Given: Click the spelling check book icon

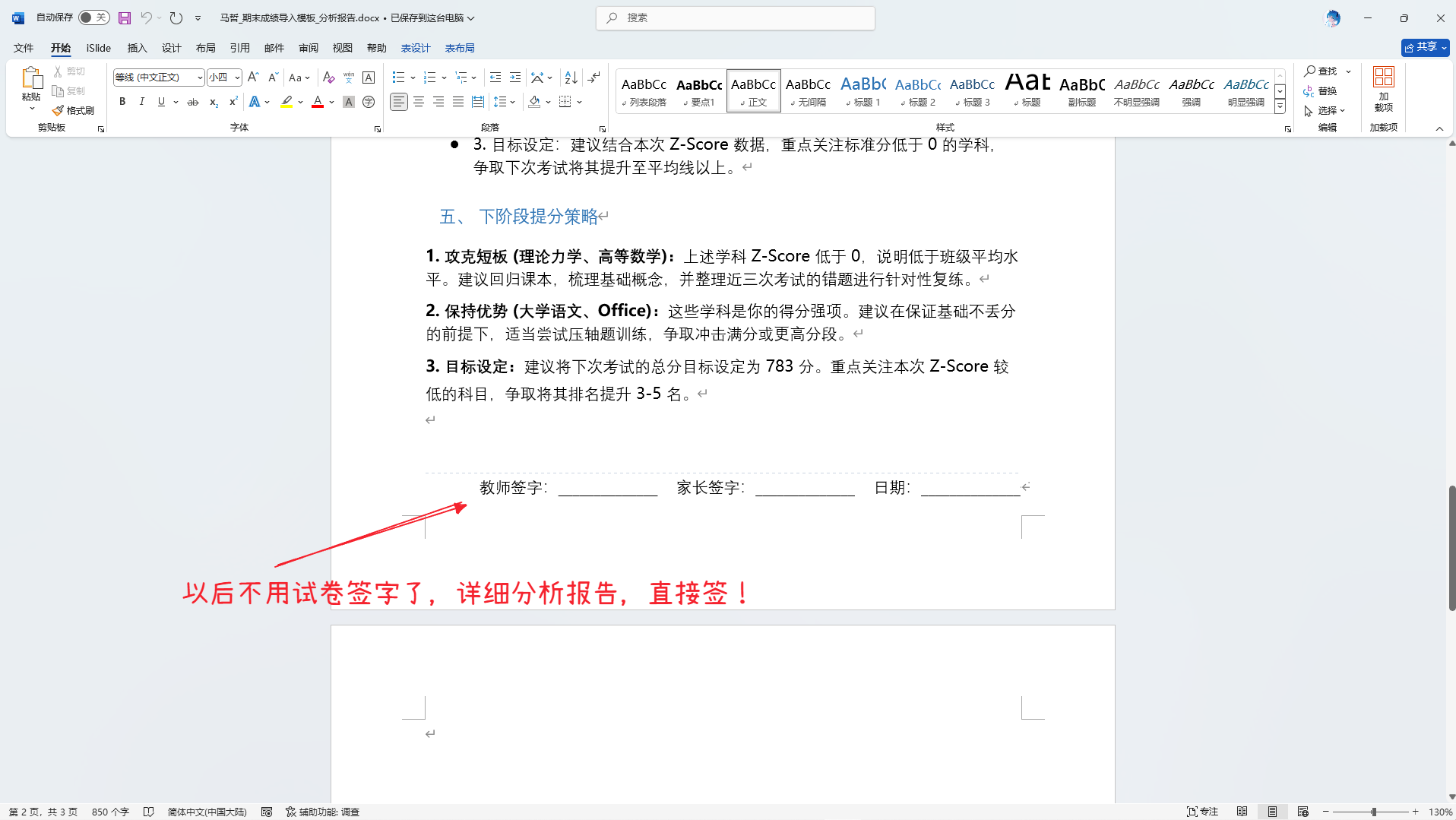Looking at the screenshot, I should (149, 812).
